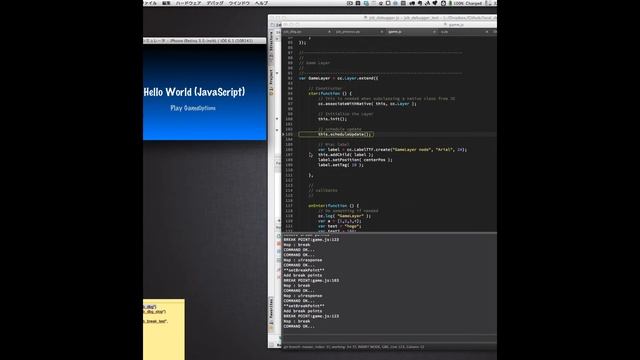
Task: Click the IDE bottom status bar text
Action: pyautogui.click(x=353, y=347)
